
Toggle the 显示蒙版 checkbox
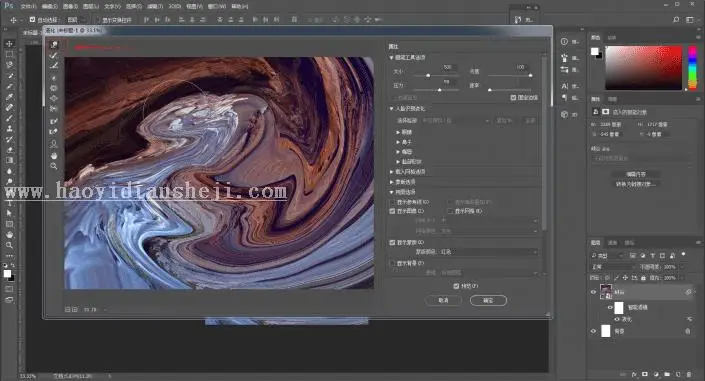tap(392, 242)
